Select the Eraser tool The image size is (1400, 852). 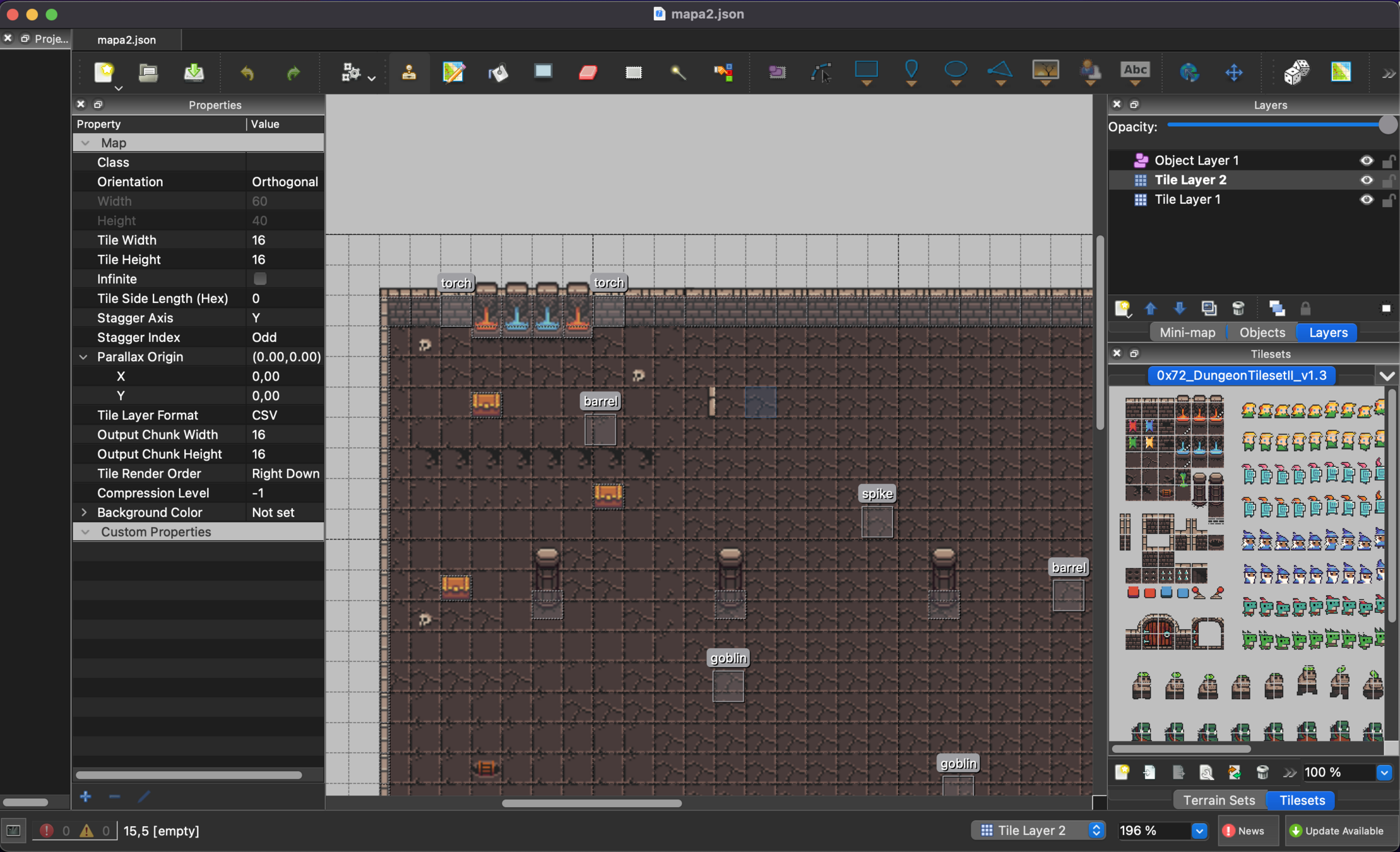[588, 73]
